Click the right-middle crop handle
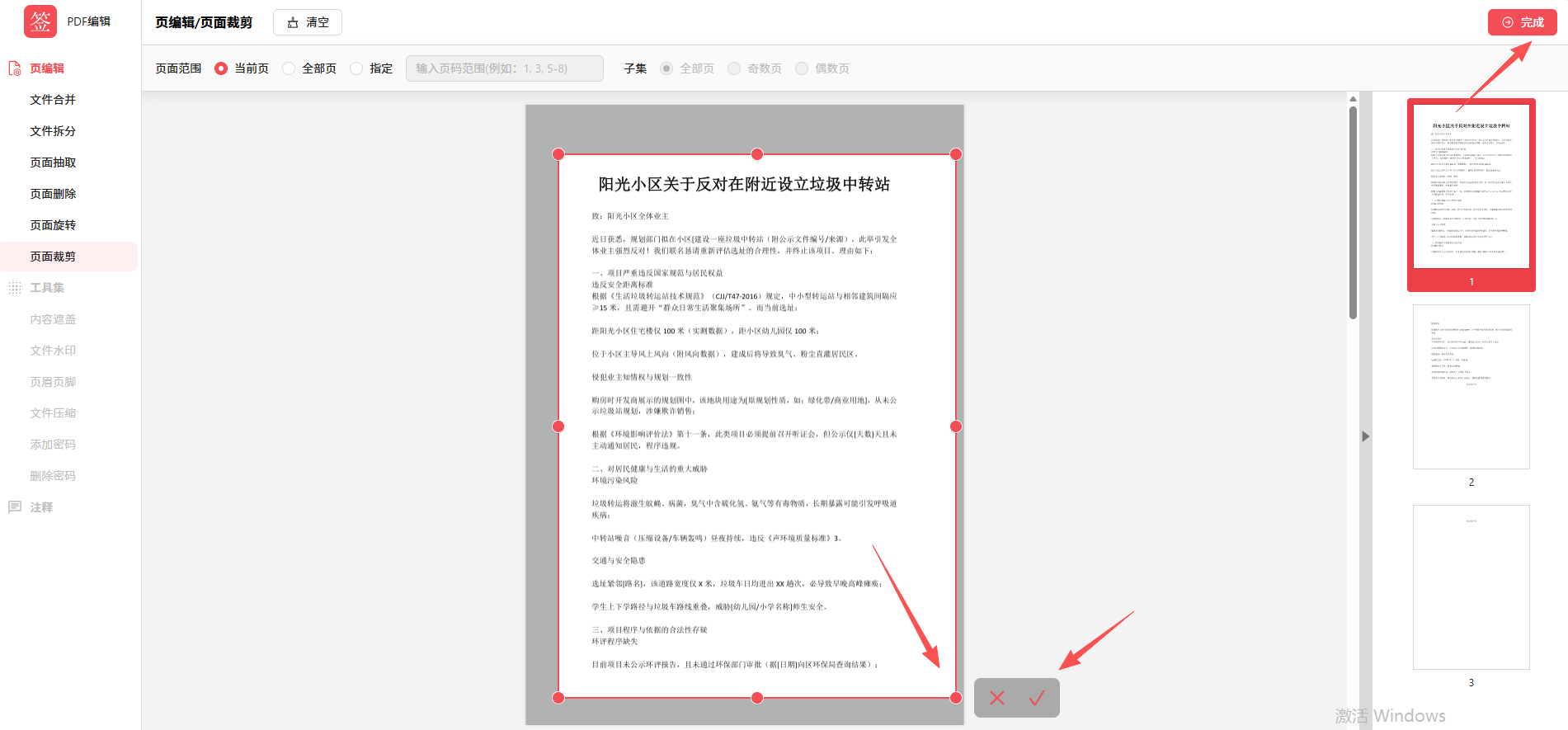1568x730 pixels. (956, 426)
